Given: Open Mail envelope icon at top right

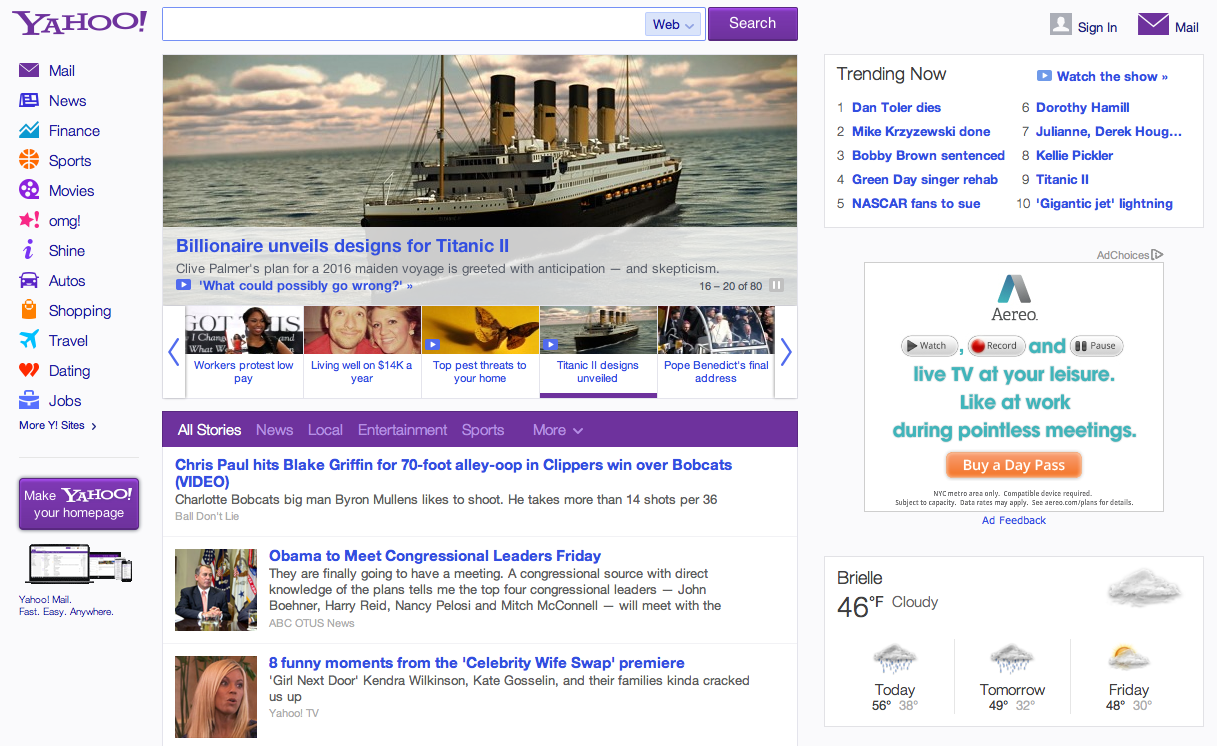Looking at the screenshot, I should (x=1153, y=25).
